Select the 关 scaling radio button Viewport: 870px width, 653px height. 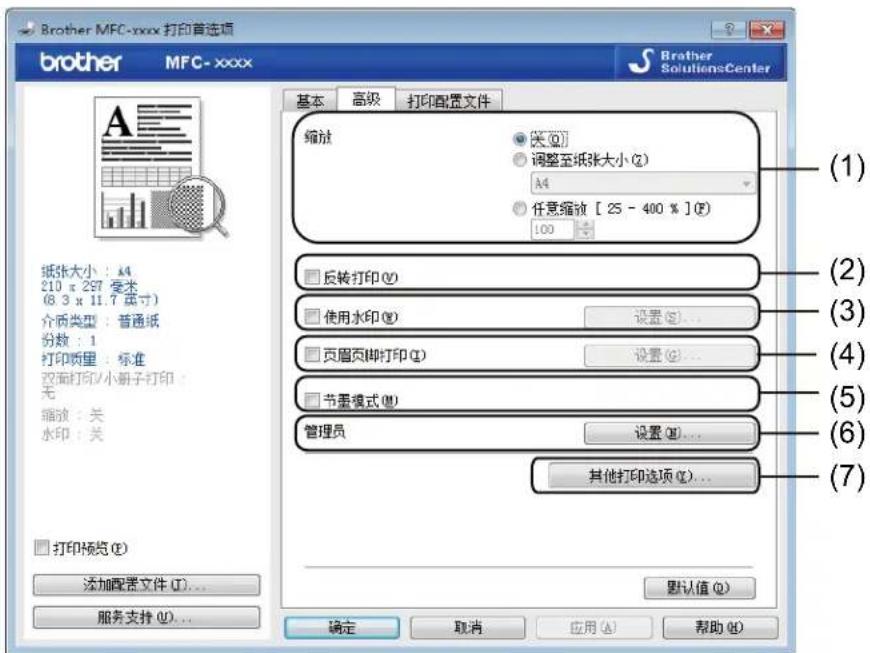tap(519, 138)
